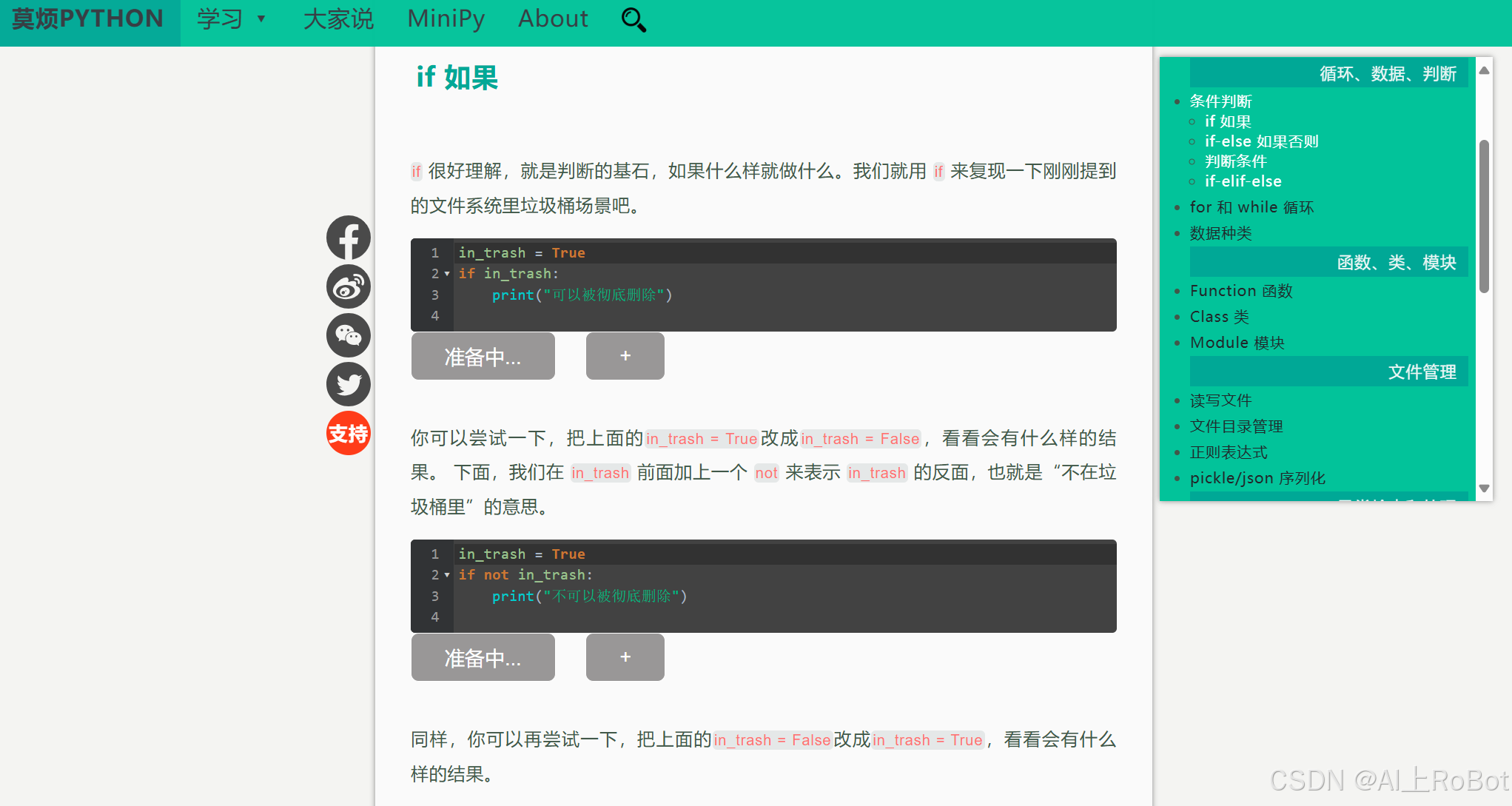Viewport: 1512px width, 806px height.
Task: Open the MiniPy nav item
Action: click(x=446, y=19)
